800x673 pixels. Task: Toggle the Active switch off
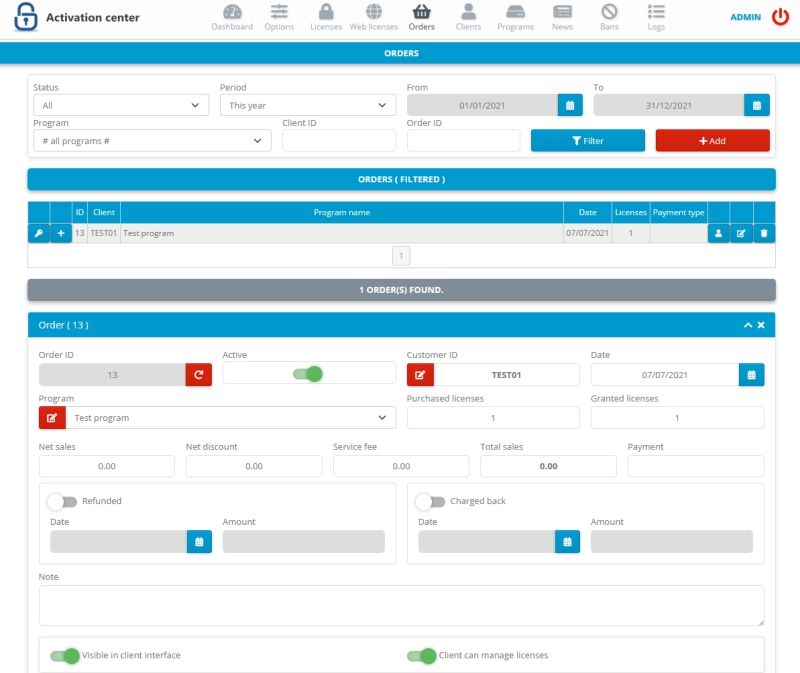coord(308,374)
